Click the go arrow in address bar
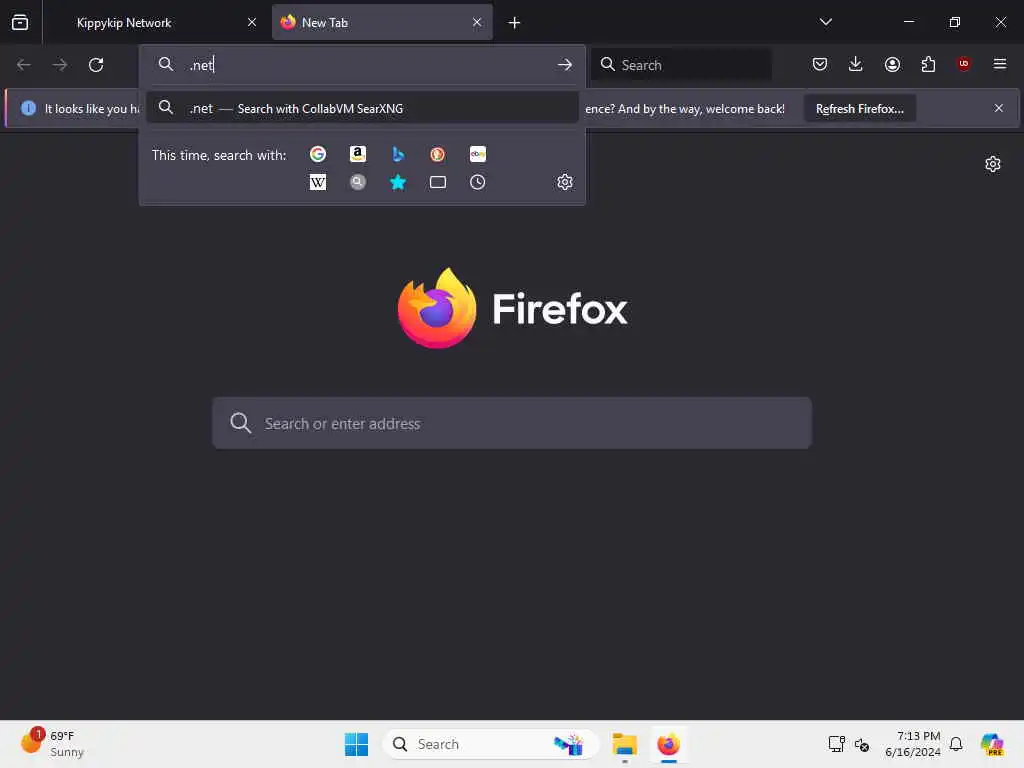 565,65
